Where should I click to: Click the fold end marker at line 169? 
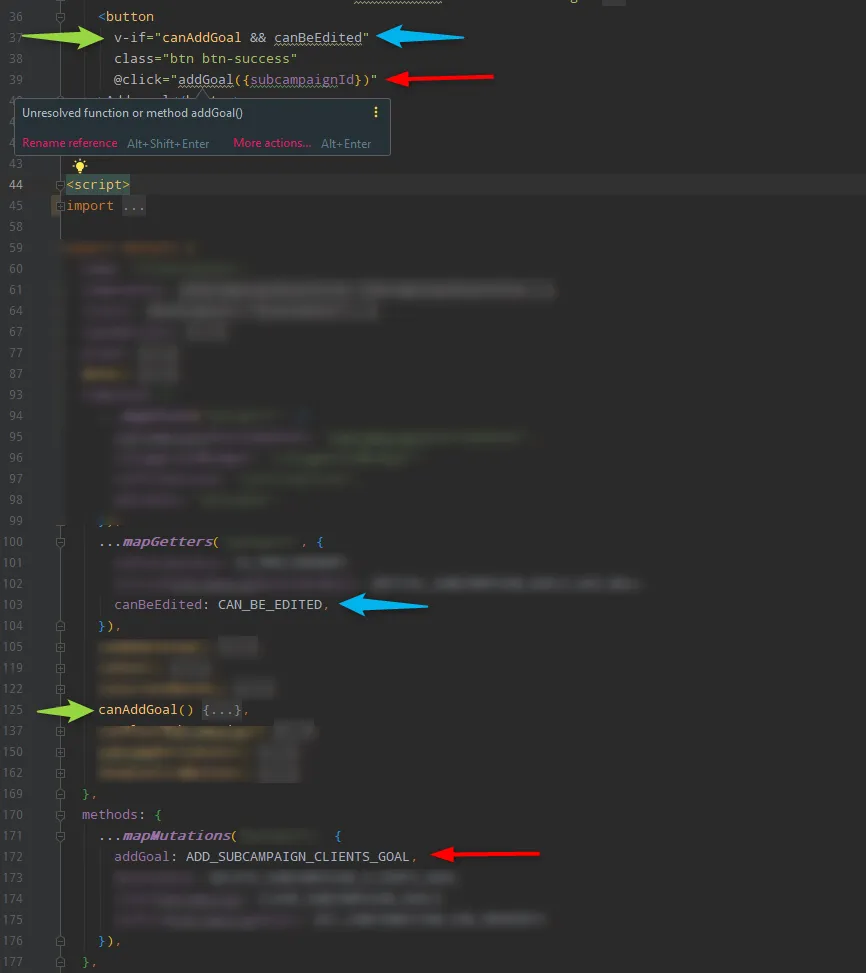(60, 794)
